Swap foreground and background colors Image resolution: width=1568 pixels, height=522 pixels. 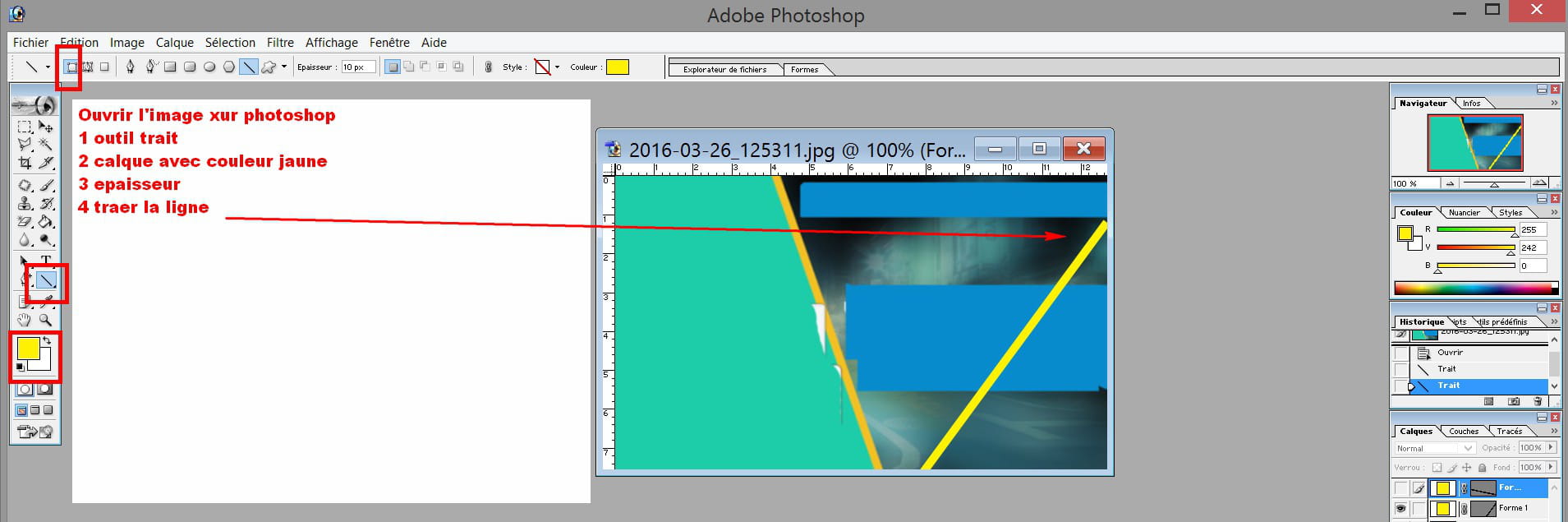48,340
